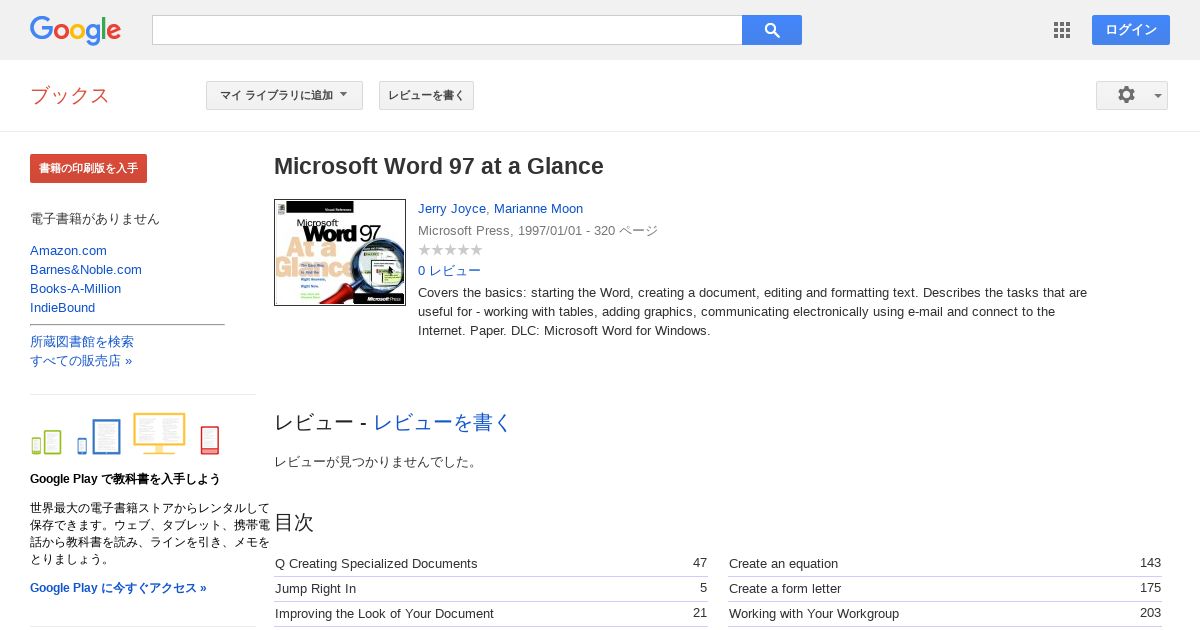Click the 電子書籍がありません text
Image resolution: width=1200 pixels, height=630 pixels.
[x=95, y=218]
